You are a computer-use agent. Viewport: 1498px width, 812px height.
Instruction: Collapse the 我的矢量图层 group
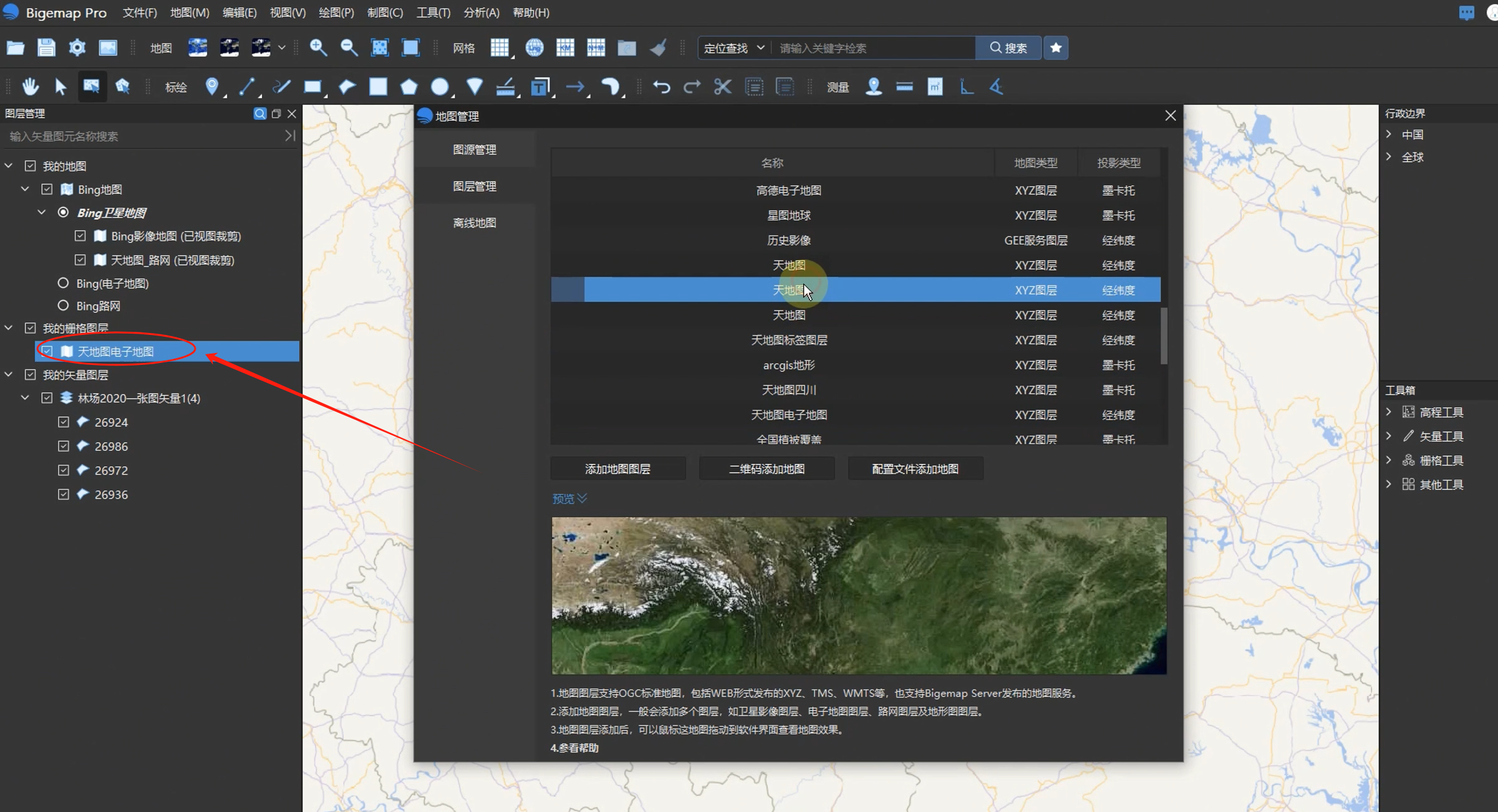click(x=8, y=374)
